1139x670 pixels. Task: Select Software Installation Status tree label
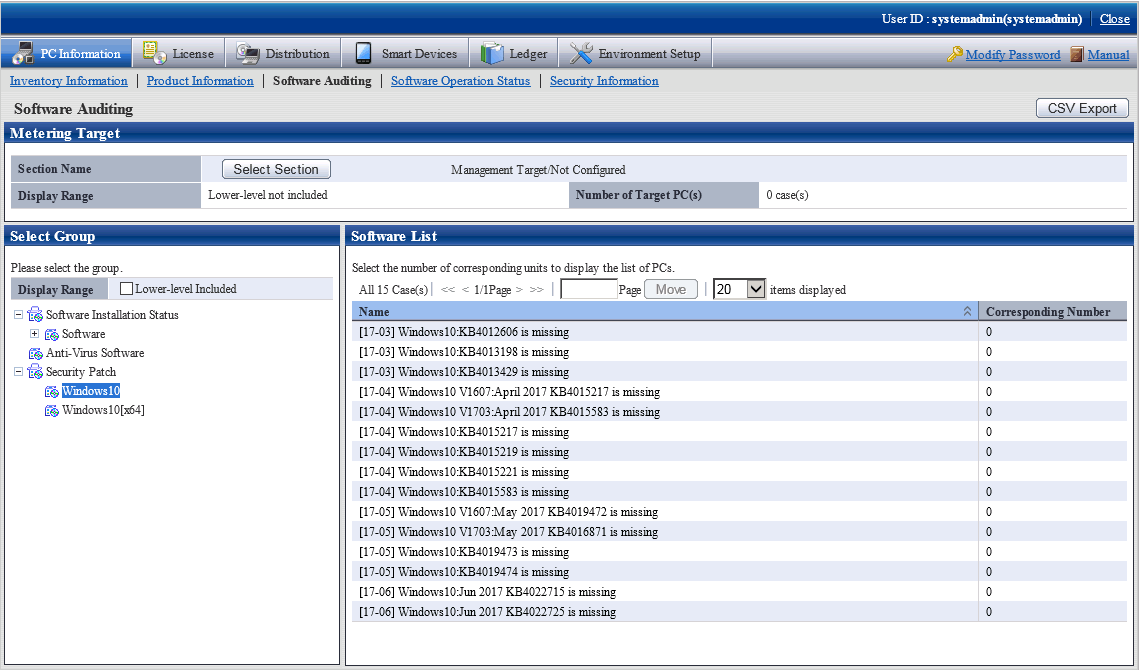tap(112, 315)
